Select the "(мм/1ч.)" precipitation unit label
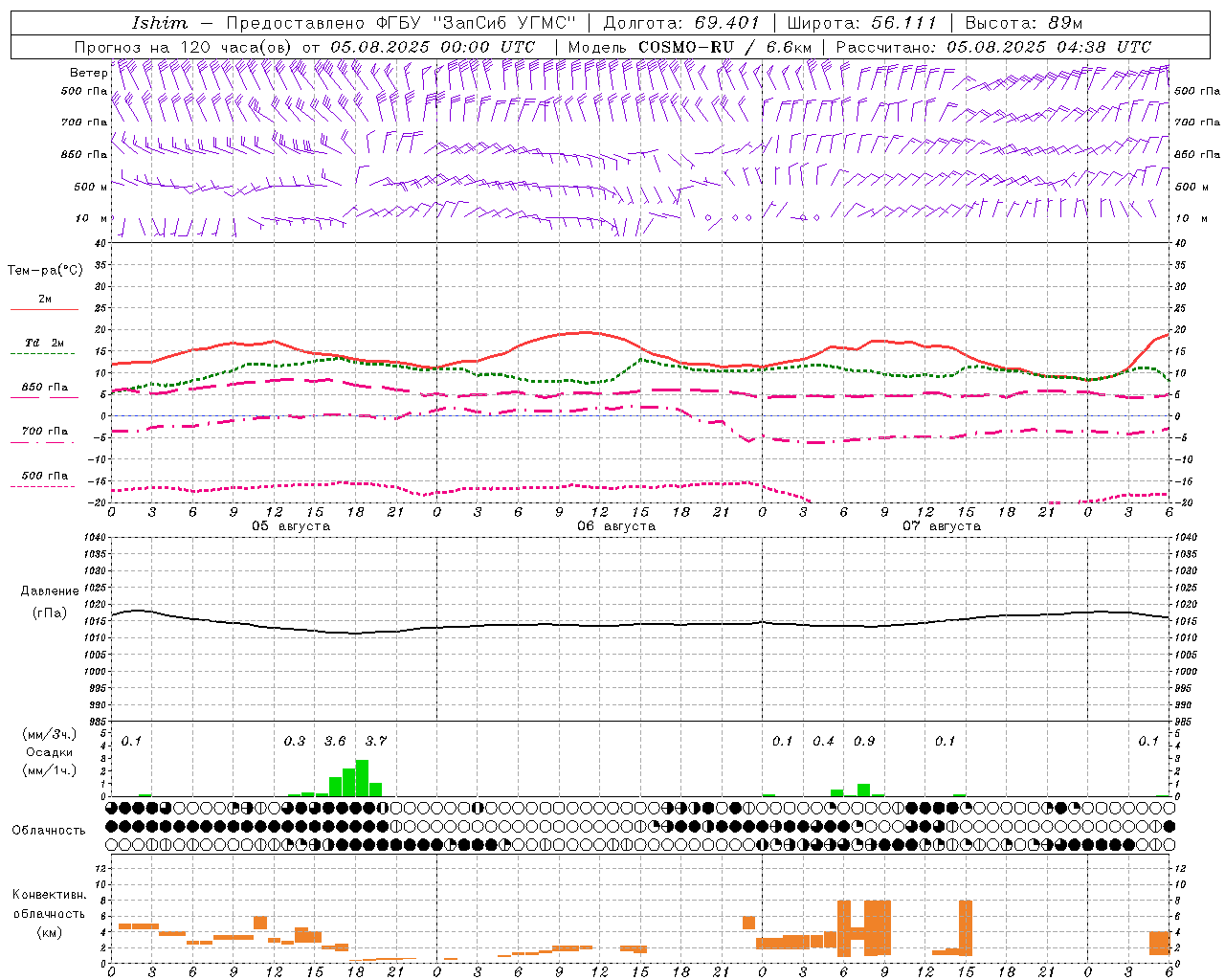 click(49, 770)
